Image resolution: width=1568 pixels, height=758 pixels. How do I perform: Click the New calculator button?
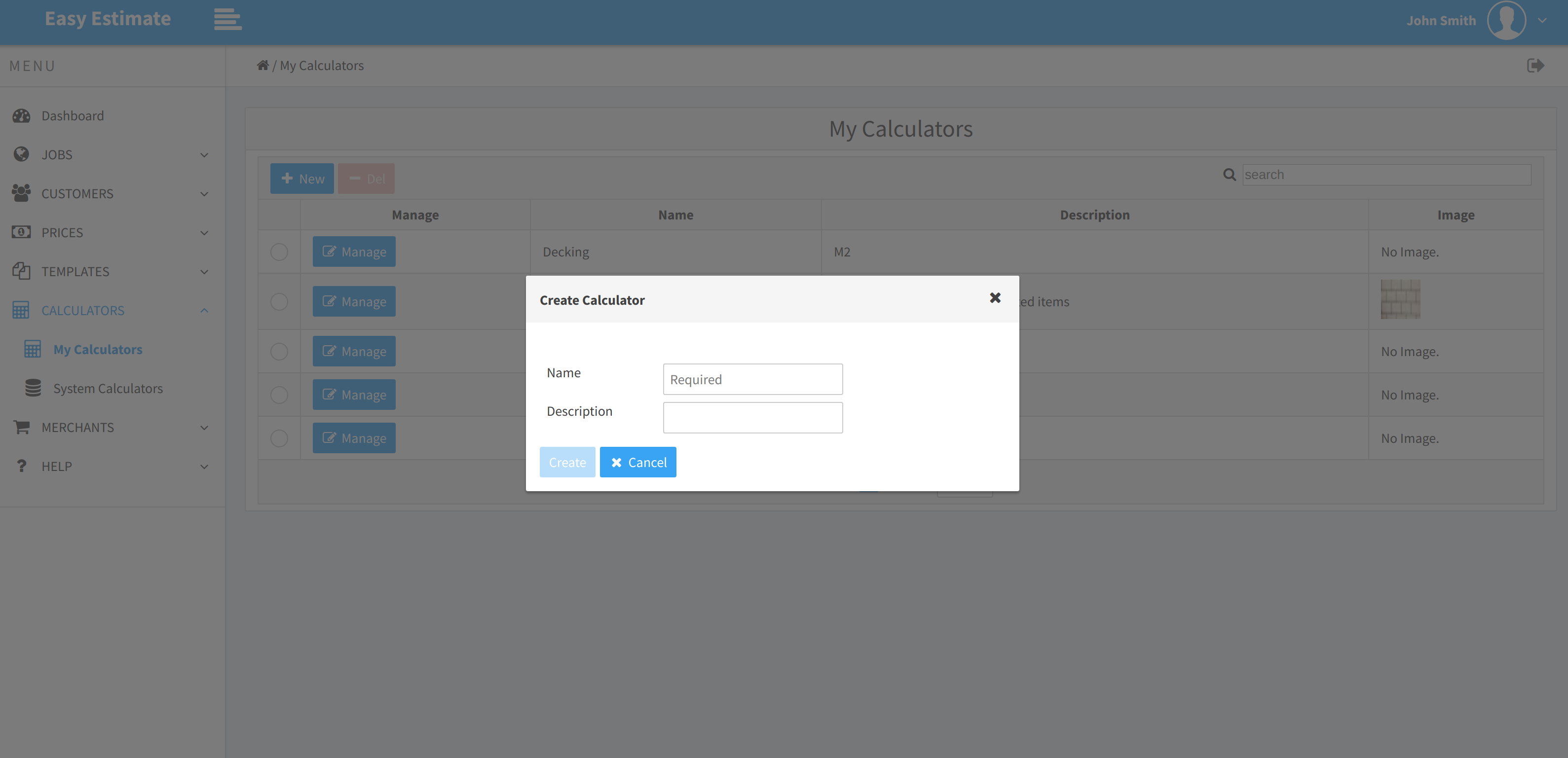tap(302, 178)
